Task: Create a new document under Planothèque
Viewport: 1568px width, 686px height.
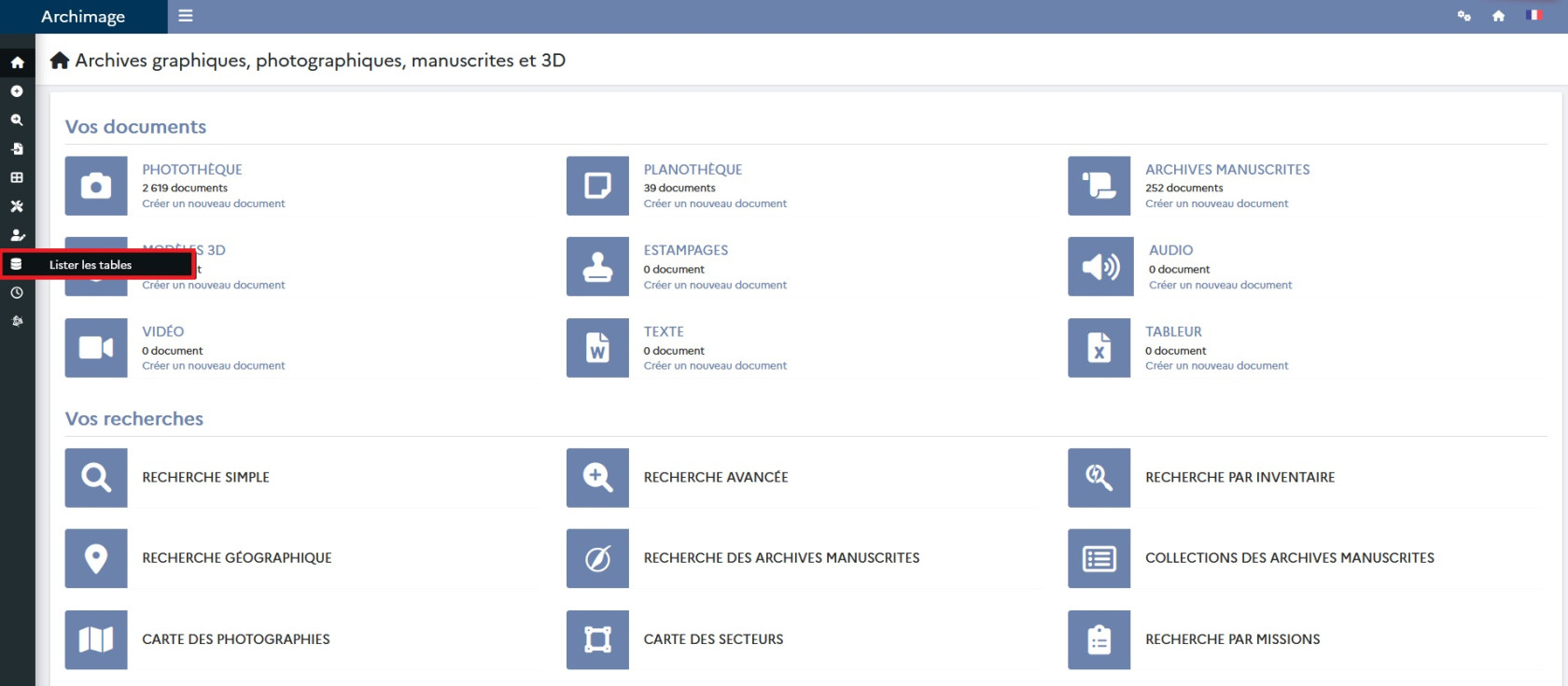Action: [715, 203]
